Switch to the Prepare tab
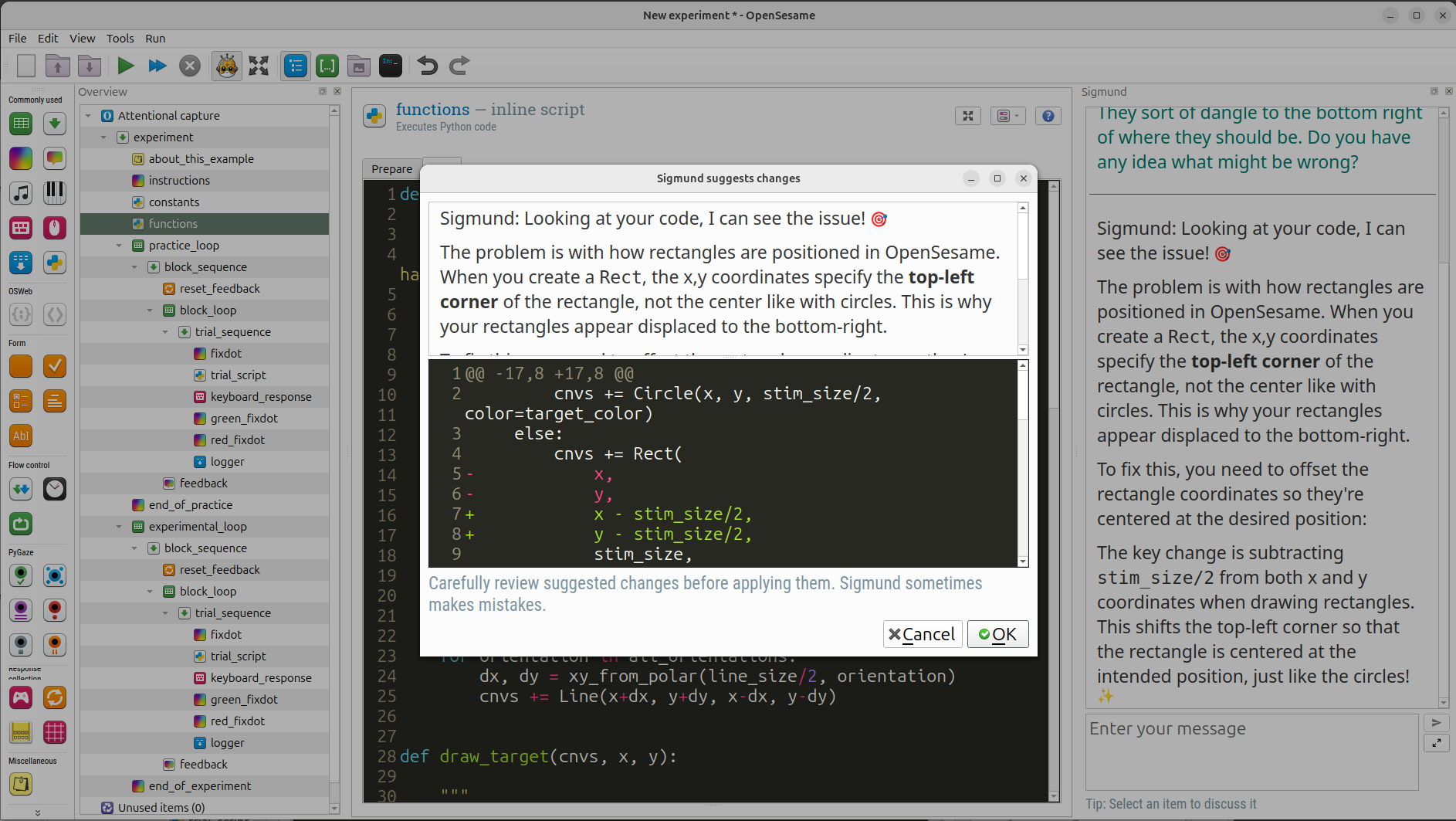The width and height of the screenshot is (1456, 821). click(x=392, y=169)
